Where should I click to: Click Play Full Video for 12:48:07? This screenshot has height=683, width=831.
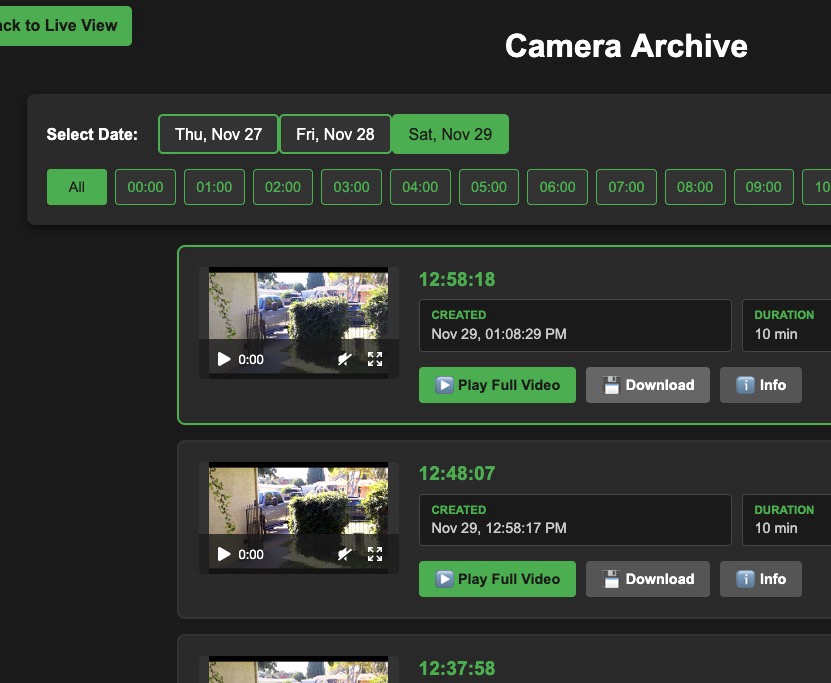click(497, 579)
